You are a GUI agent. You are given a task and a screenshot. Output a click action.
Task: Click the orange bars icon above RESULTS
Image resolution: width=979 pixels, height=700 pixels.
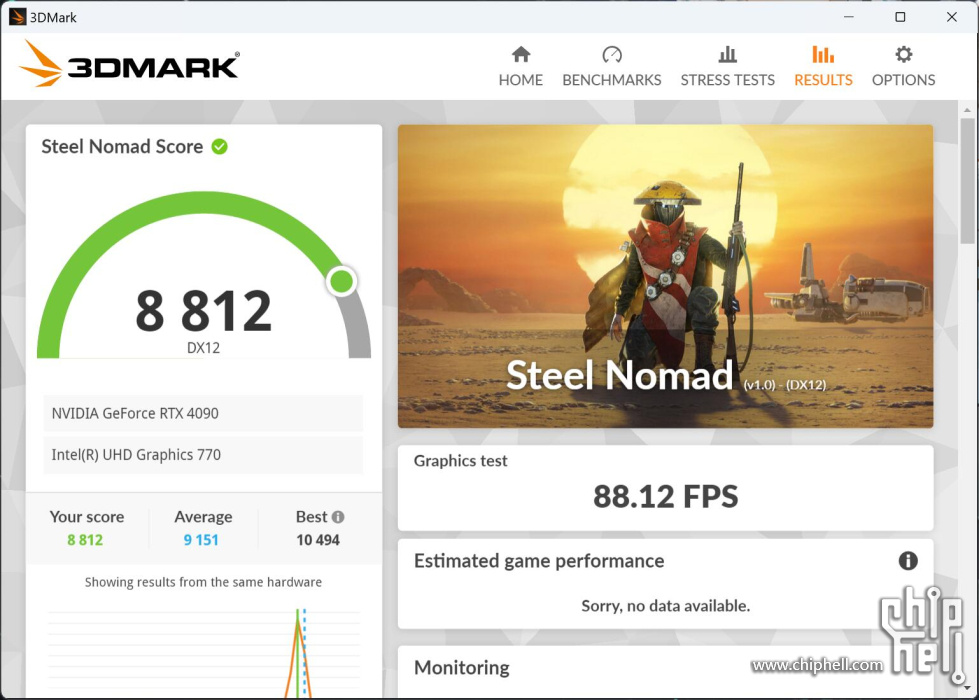(x=823, y=55)
